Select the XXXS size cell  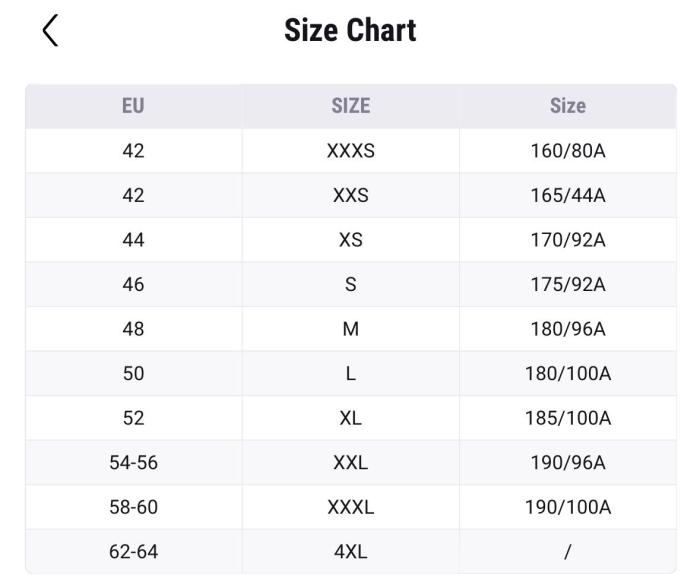(350, 152)
